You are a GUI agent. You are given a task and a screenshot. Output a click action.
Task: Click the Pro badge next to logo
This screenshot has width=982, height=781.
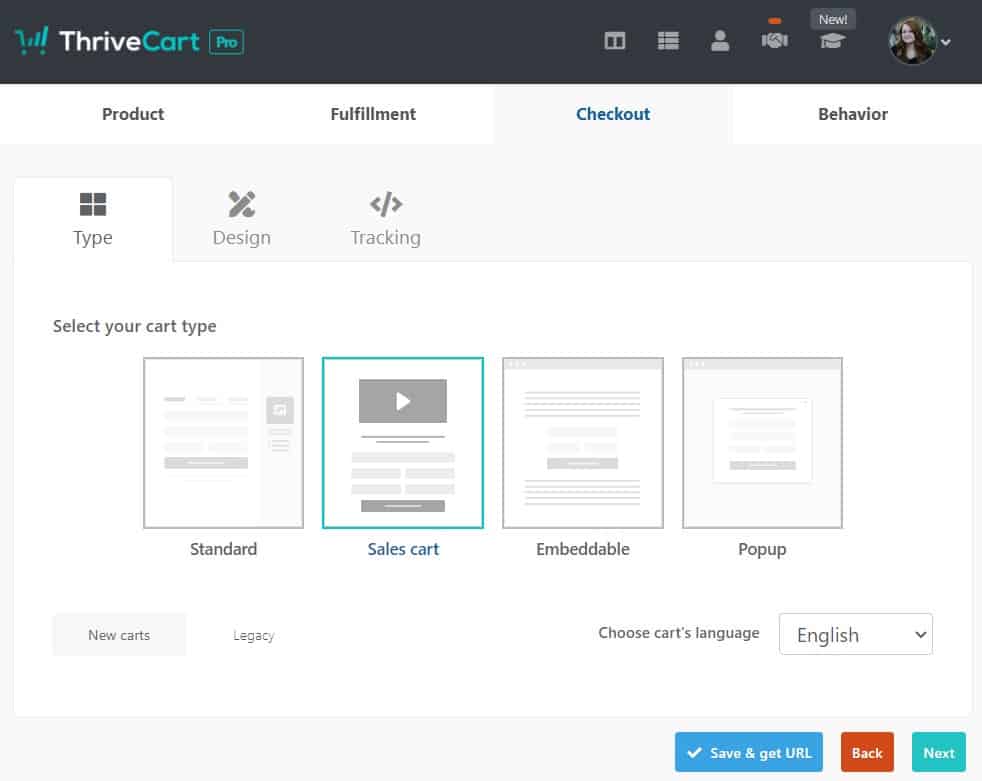click(226, 42)
